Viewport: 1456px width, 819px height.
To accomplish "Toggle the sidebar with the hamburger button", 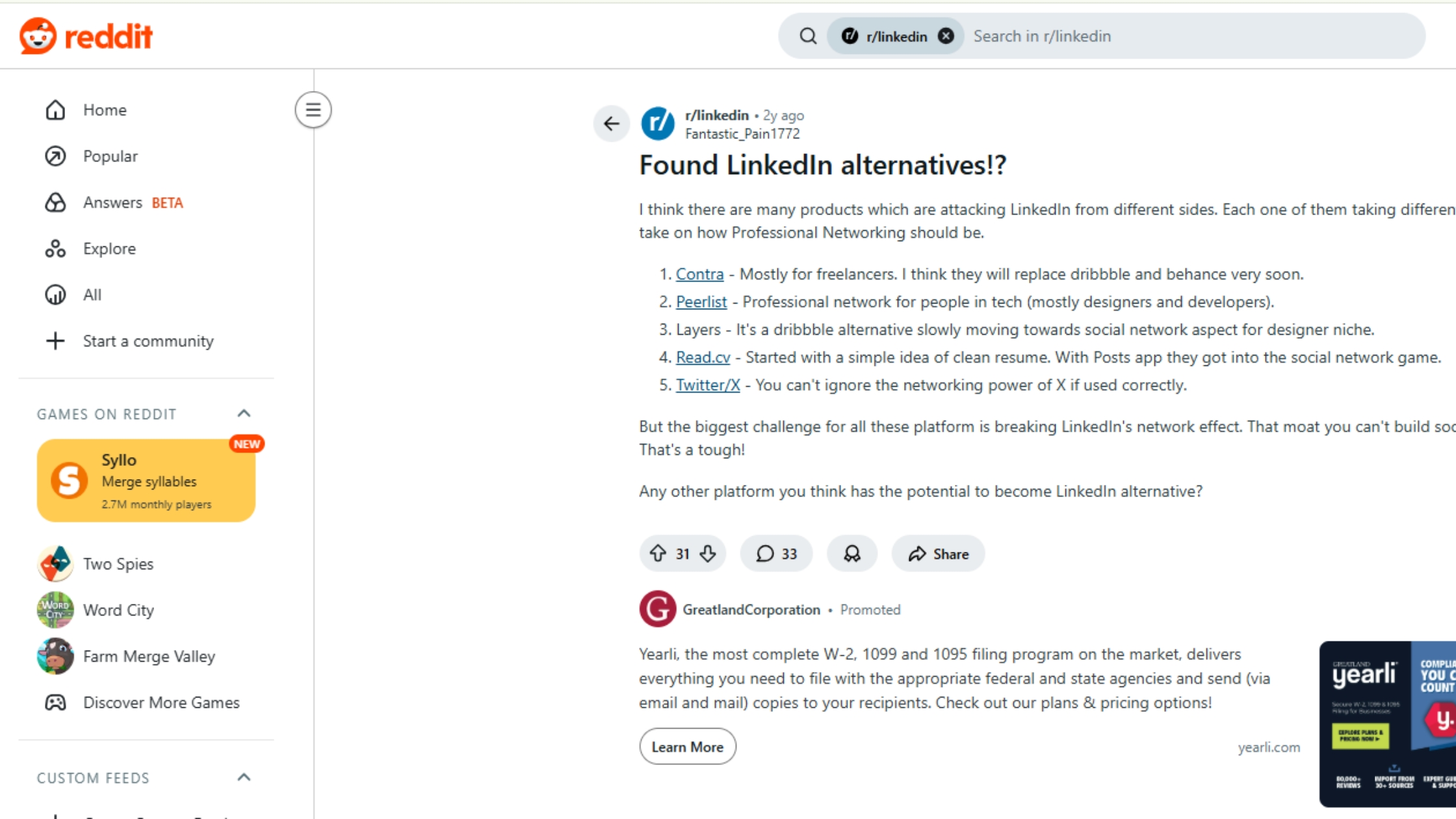I will click(x=313, y=110).
